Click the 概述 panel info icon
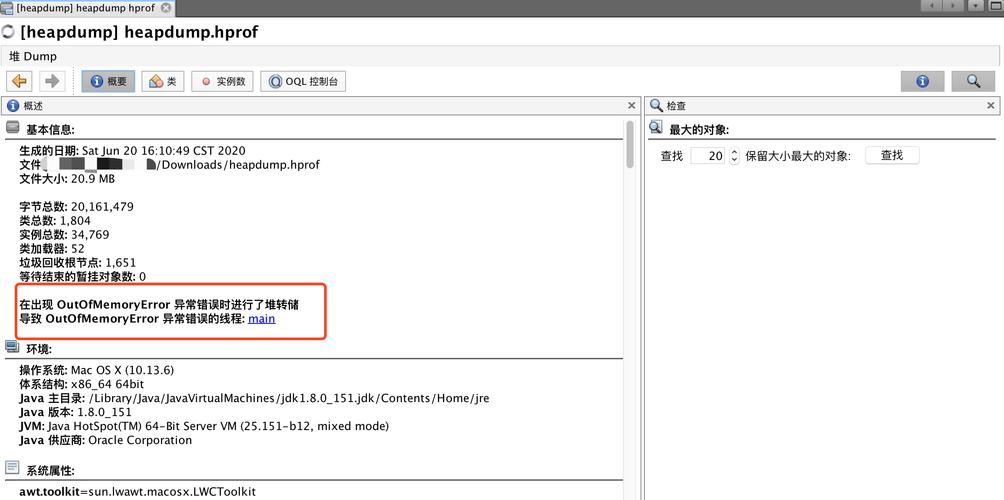Image resolution: width=1004 pixels, height=500 pixels. (x=12, y=106)
